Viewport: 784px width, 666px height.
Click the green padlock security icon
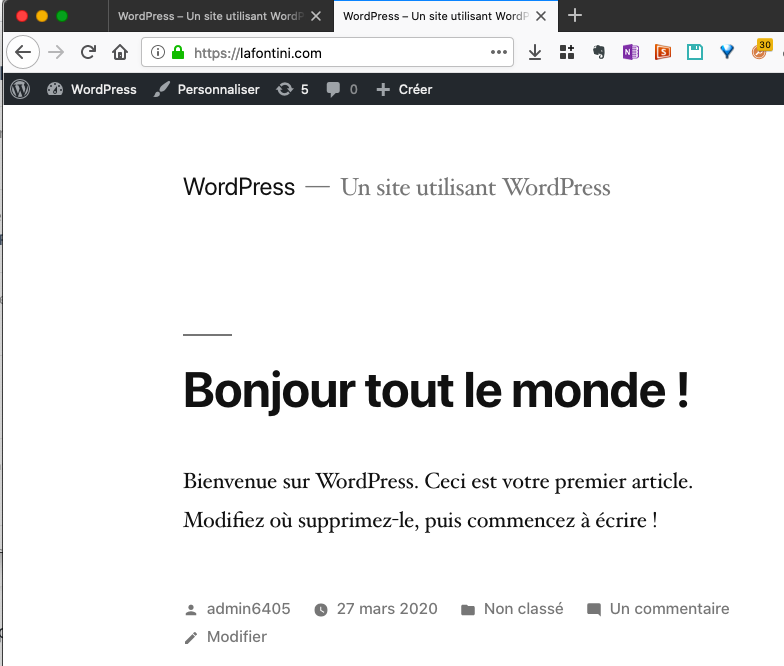tap(178, 53)
